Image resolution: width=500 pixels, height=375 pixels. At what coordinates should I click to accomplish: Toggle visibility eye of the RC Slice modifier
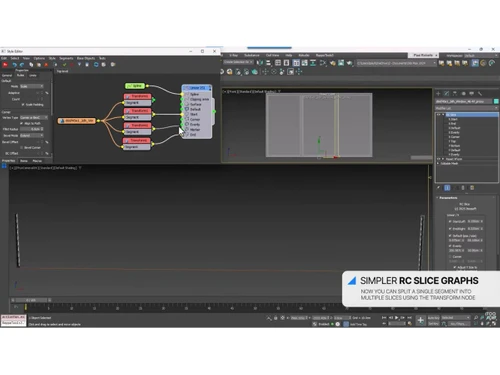pos(438,115)
